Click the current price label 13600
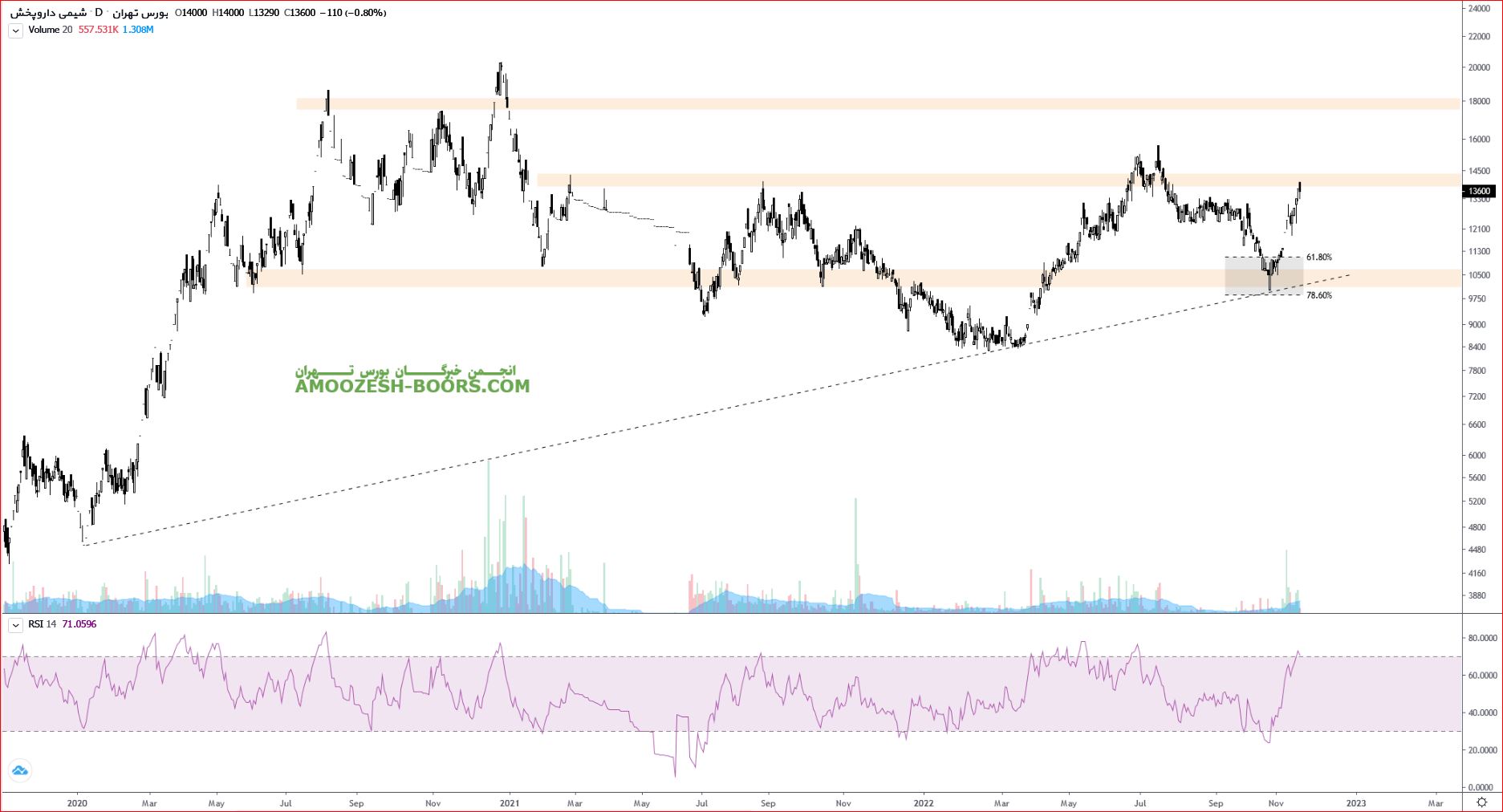This screenshot has height=812, width=1503. tap(1479, 191)
